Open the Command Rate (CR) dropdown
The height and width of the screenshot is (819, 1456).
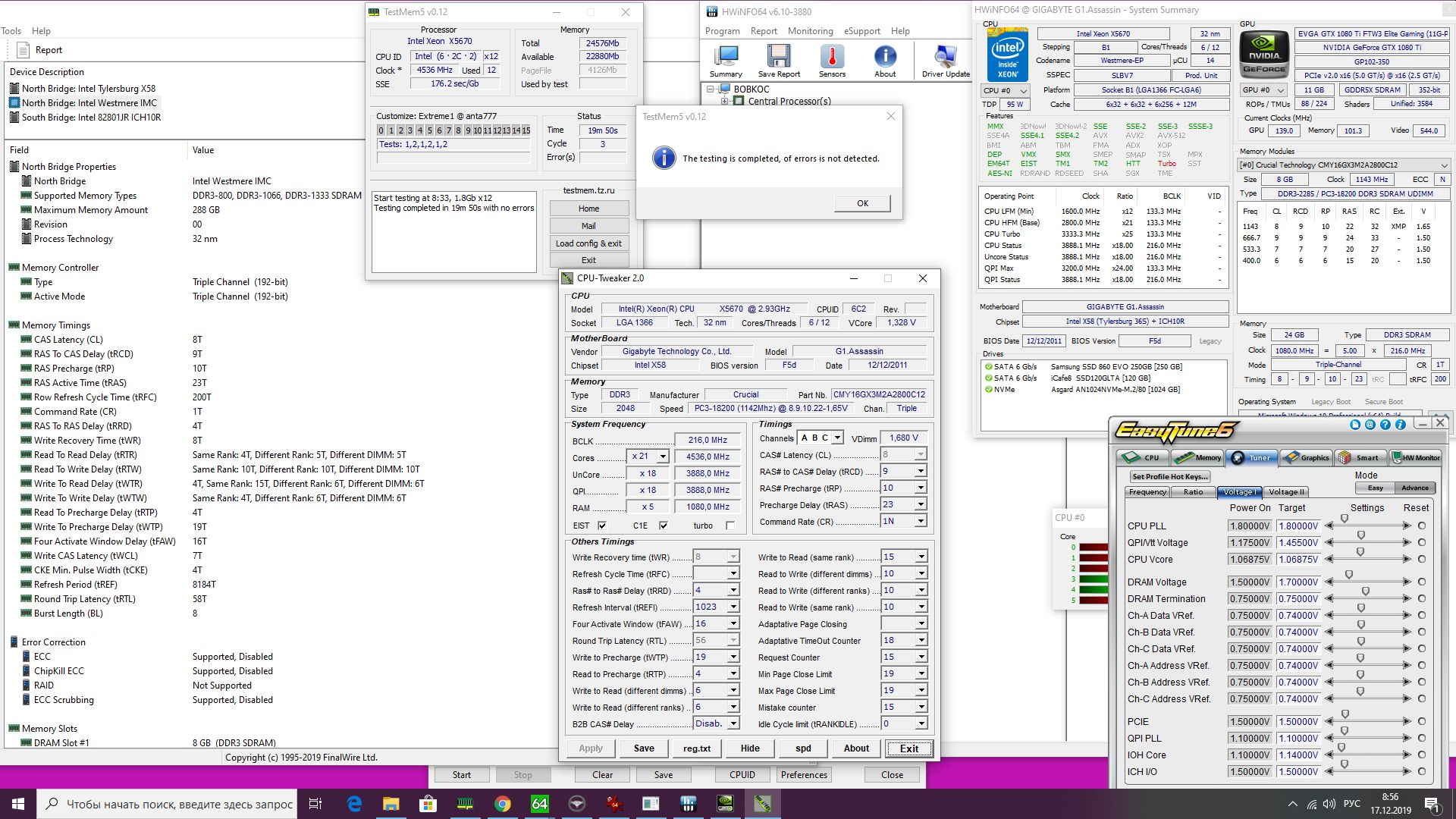tap(921, 522)
